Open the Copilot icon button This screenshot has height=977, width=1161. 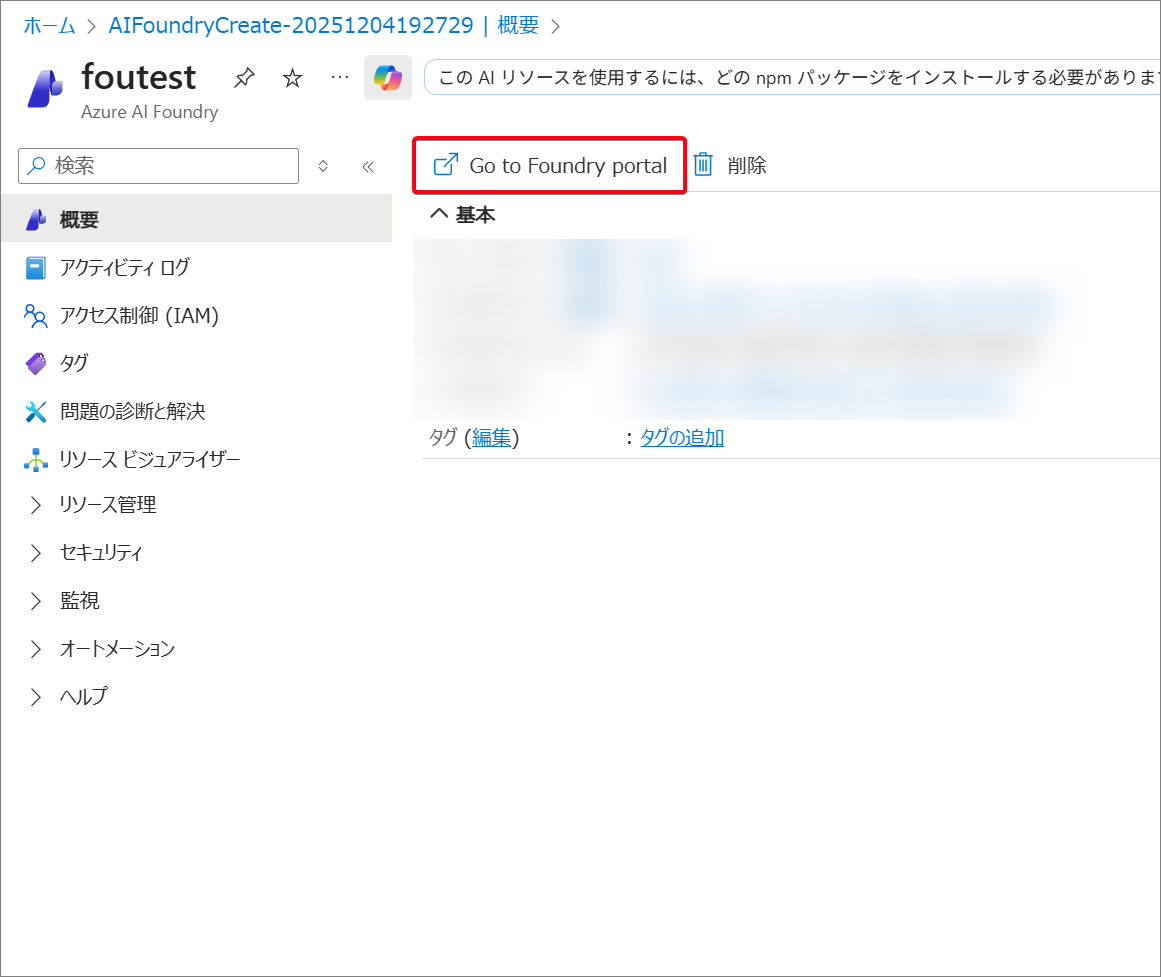pyautogui.click(x=388, y=78)
